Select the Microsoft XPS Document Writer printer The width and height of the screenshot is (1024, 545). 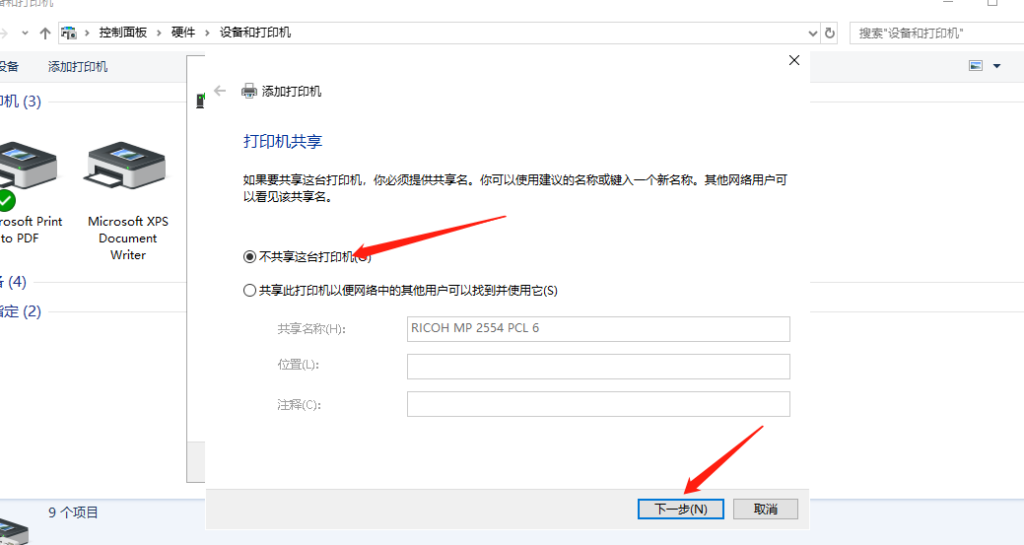point(127,200)
